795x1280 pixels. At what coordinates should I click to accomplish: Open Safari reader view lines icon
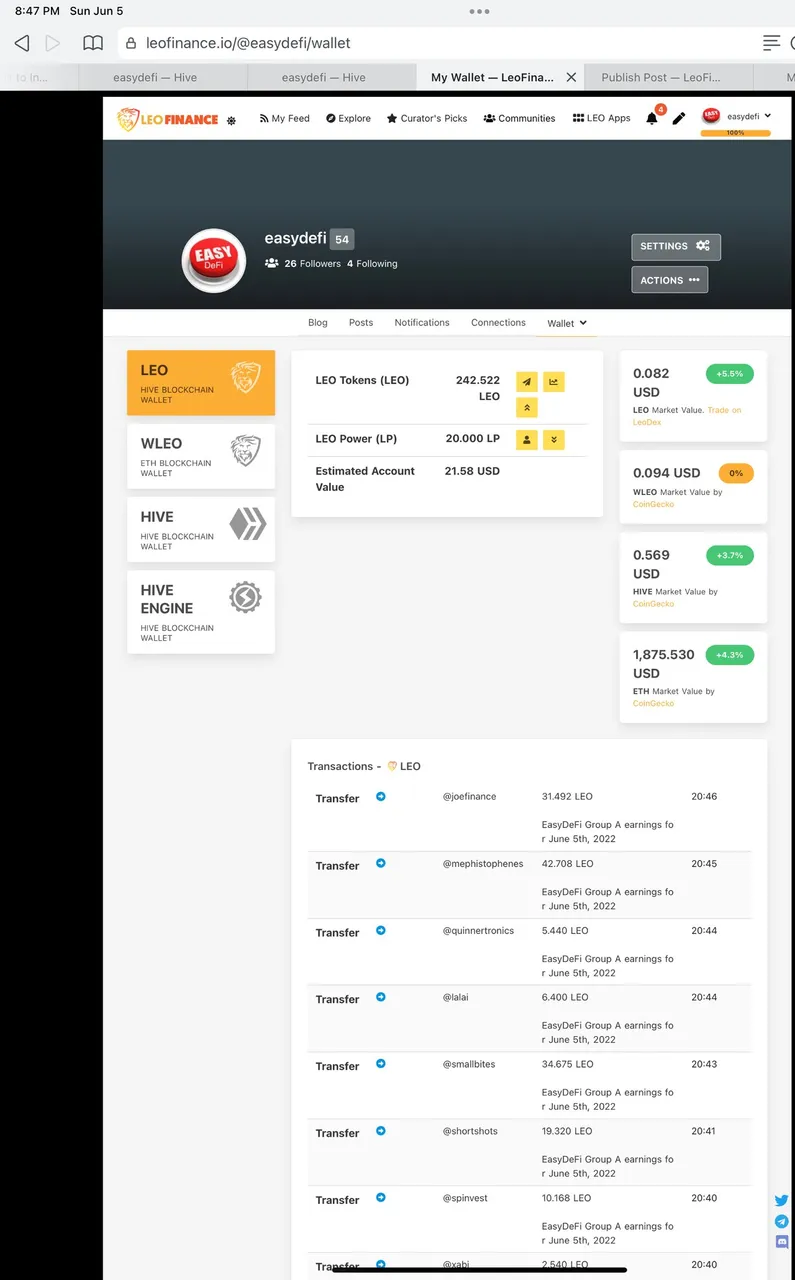(x=771, y=43)
